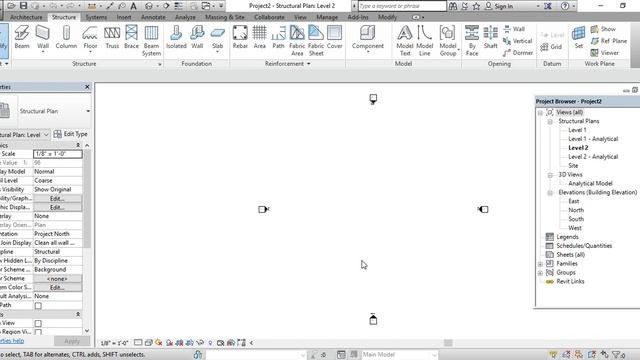Collapse the Elevations (Building Elevation) node
This screenshot has height=360, width=640.
click(x=550, y=193)
